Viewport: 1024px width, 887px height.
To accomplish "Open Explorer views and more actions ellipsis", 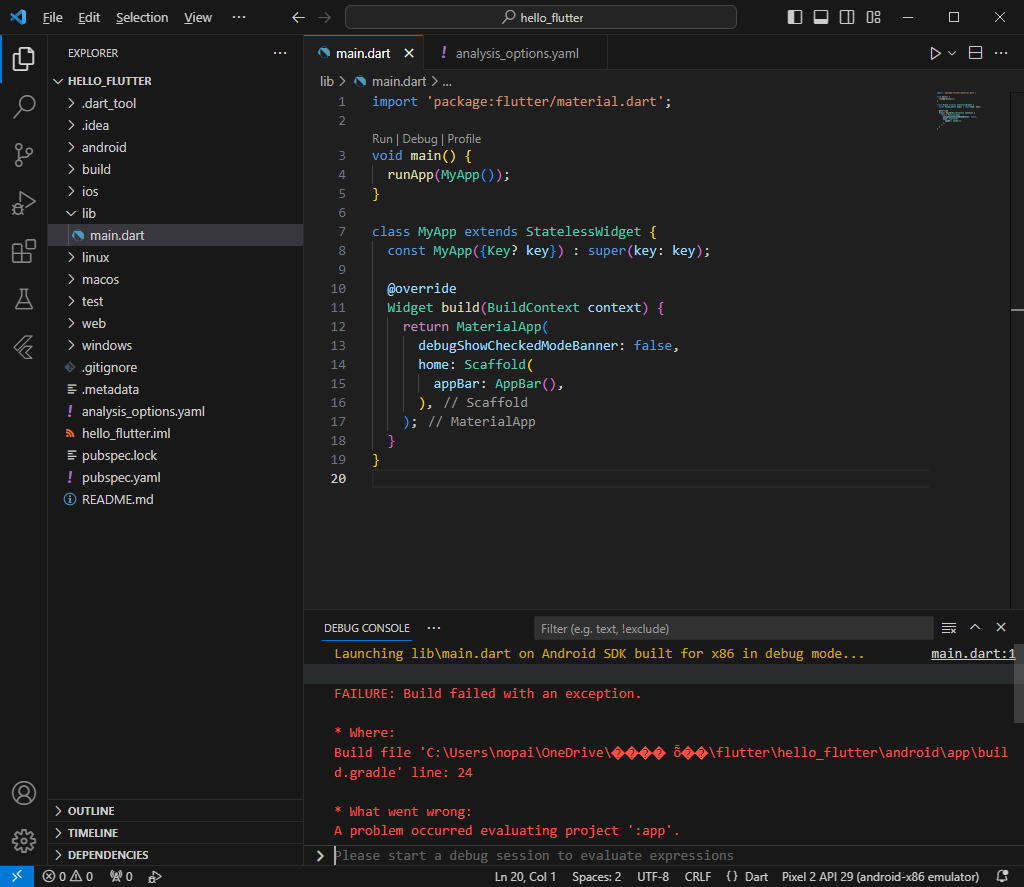I will pyautogui.click(x=280, y=53).
